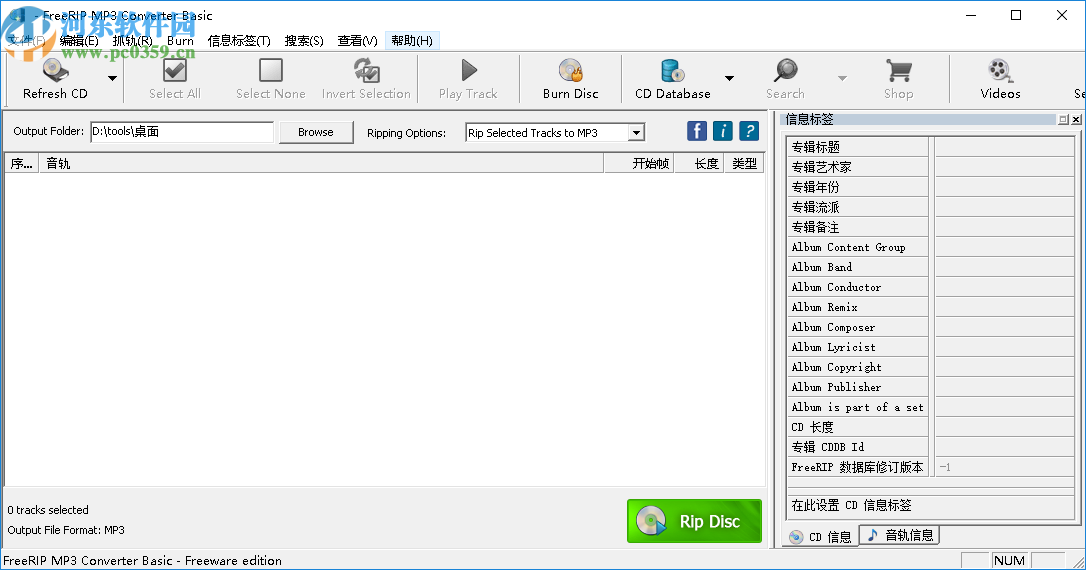The height and width of the screenshot is (570, 1086).
Task: Open the 编辑(E) menu
Action: tap(79, 41)
